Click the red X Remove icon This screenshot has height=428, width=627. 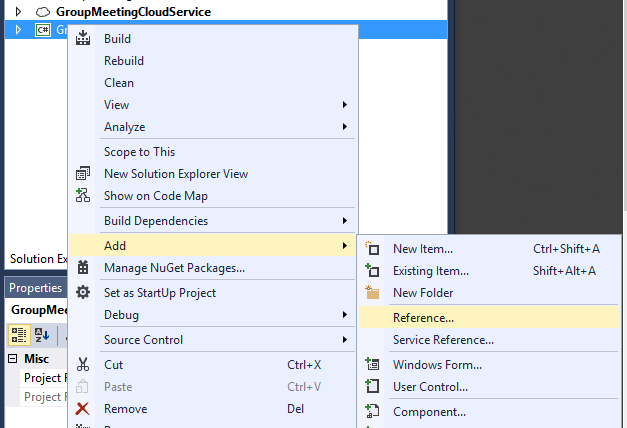[x=83, y=409]
